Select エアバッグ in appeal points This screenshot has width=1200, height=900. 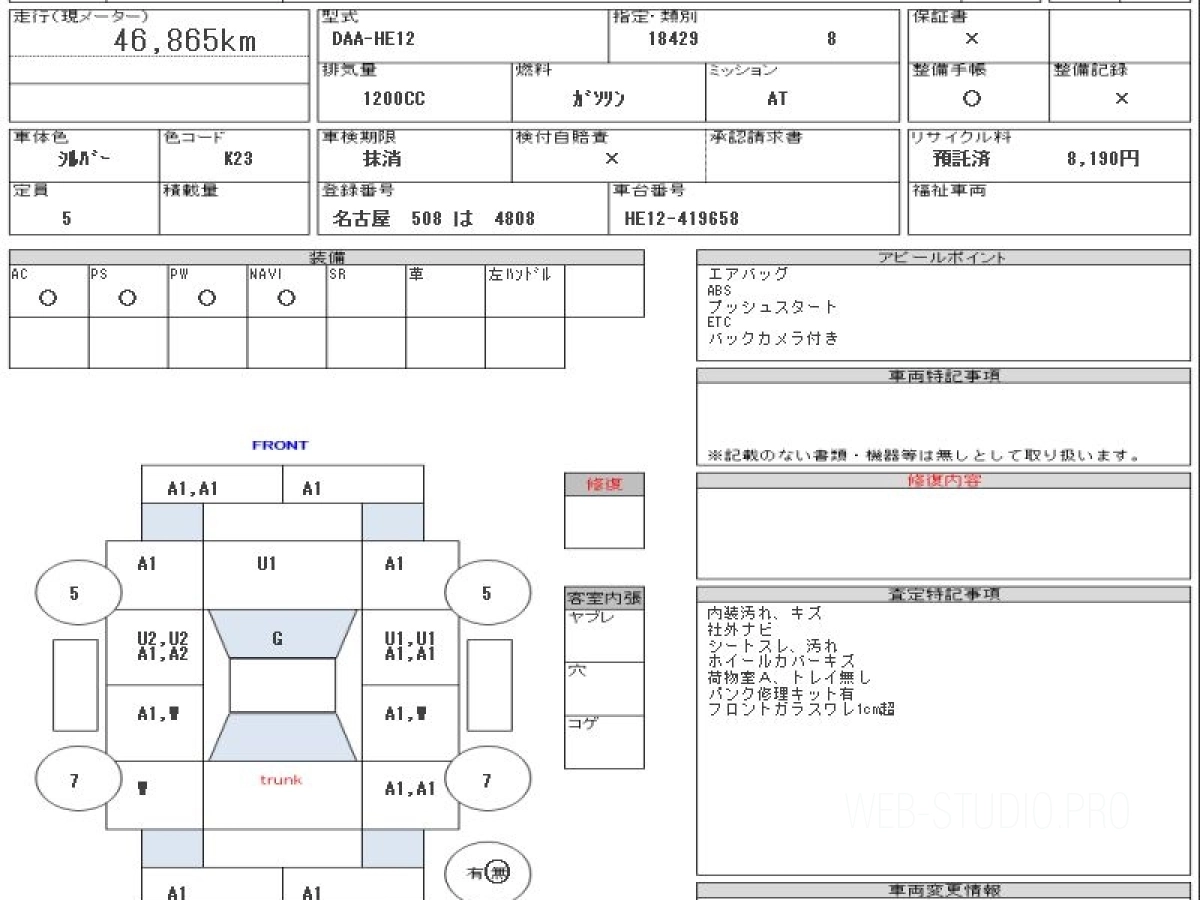pyautogui.click(x=748, y=273)
